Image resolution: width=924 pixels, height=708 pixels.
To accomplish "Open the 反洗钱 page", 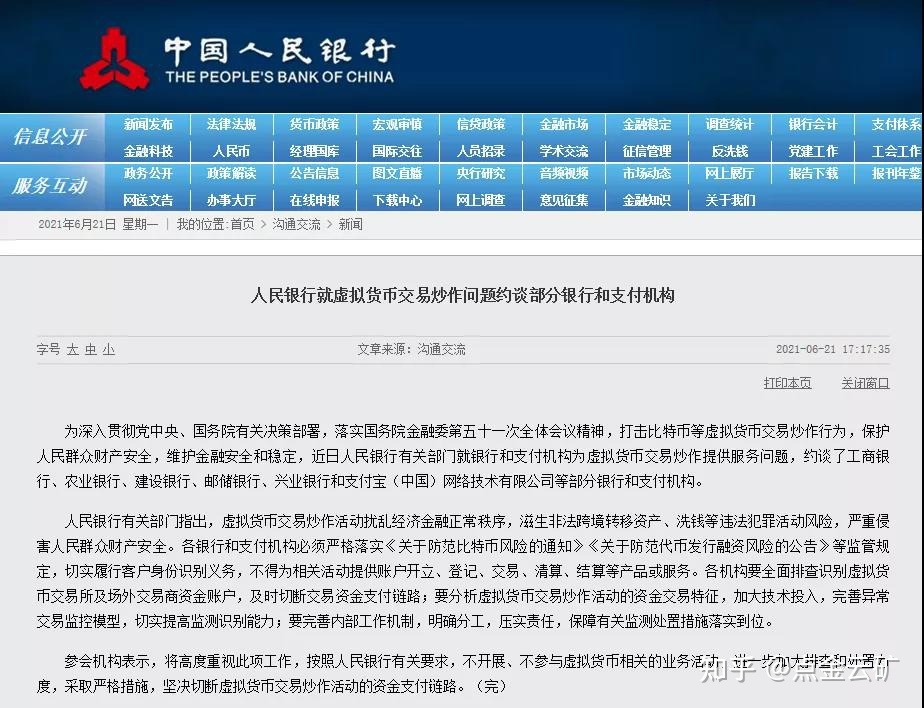I will pos(730,152).
